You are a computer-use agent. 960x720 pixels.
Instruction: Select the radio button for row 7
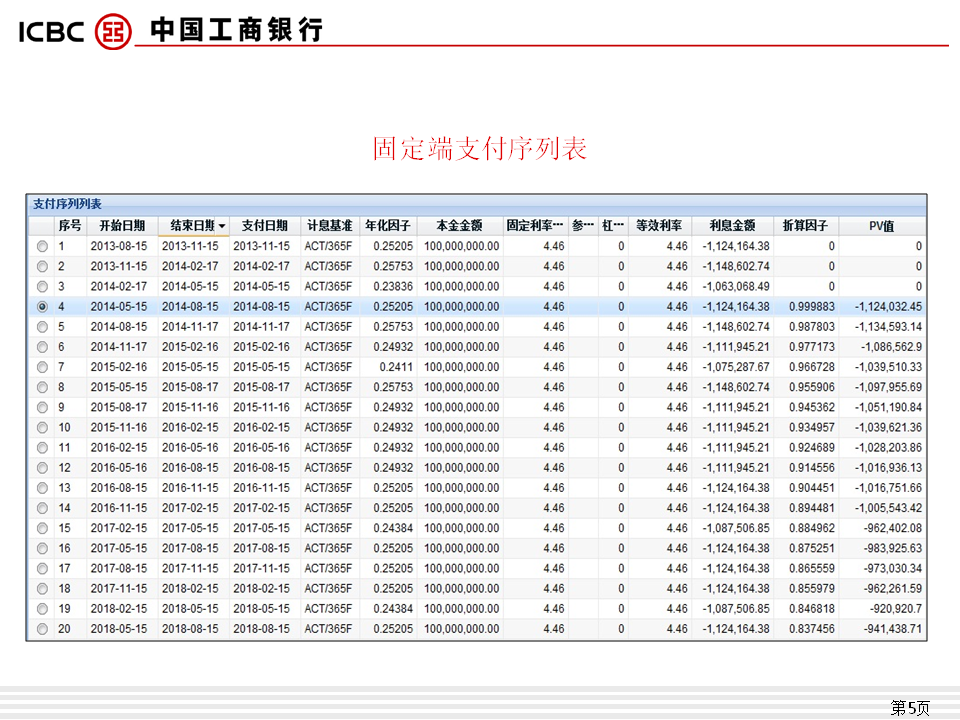pos(42,367)
